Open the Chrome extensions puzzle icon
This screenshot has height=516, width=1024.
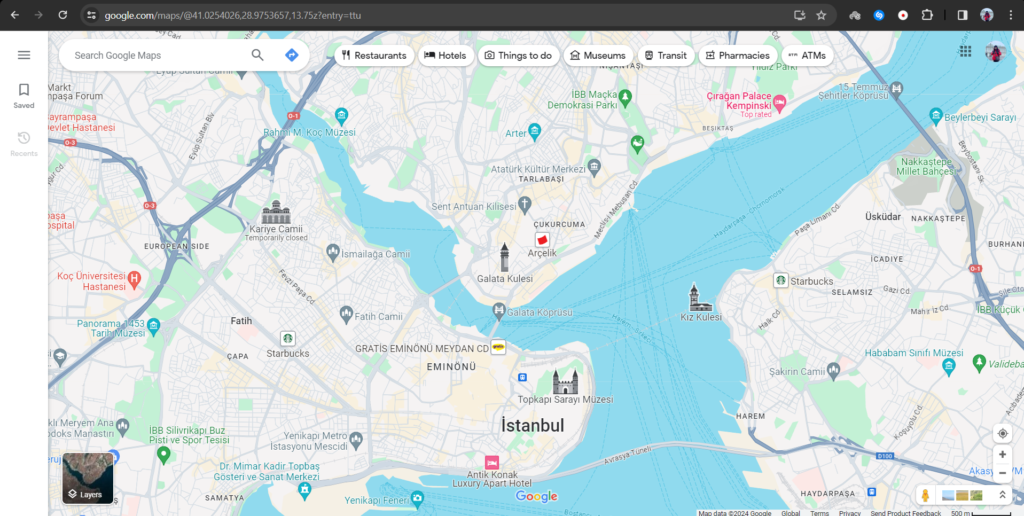pyautogui.click(x=927, y=15)
